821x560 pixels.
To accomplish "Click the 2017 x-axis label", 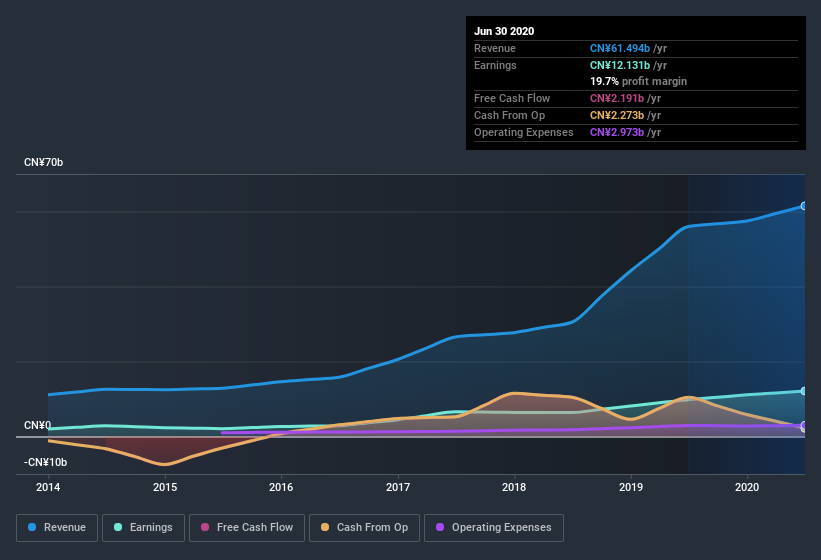I will [x=398, y=487].
